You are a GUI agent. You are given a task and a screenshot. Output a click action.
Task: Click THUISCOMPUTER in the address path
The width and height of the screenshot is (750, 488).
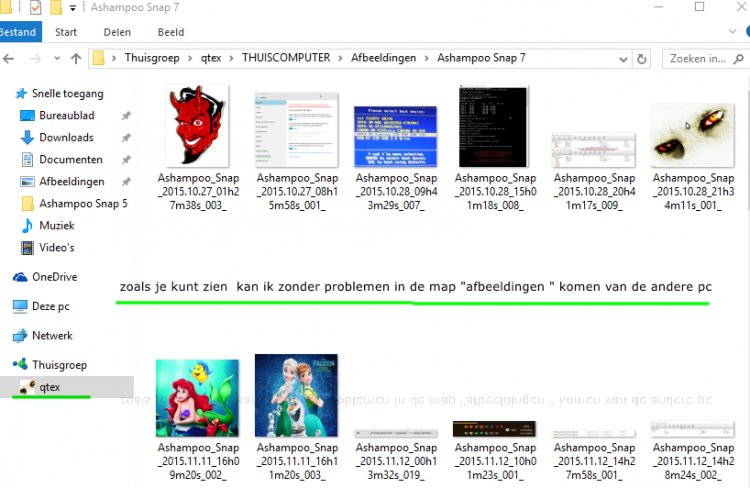pyautogui.click(x=287, y=59)
